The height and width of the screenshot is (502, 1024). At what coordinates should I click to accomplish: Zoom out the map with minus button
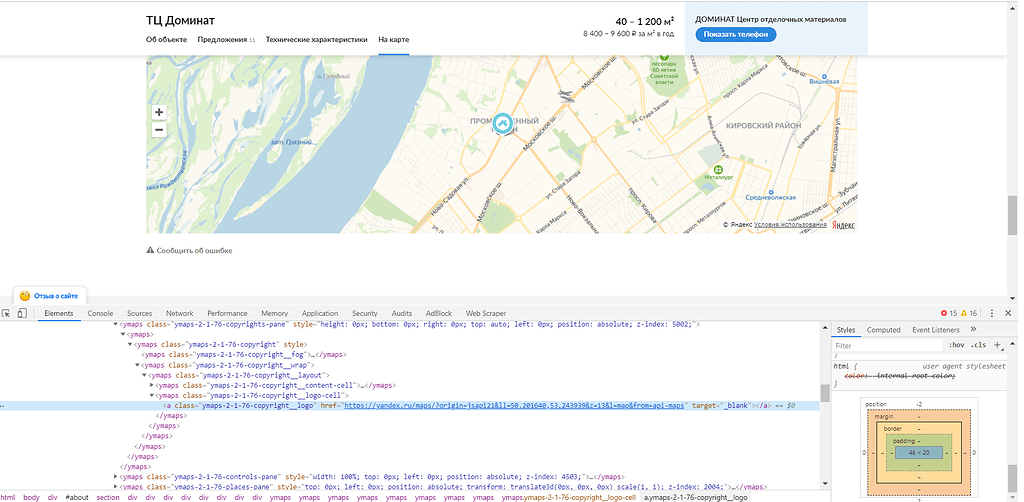point(159,130)
